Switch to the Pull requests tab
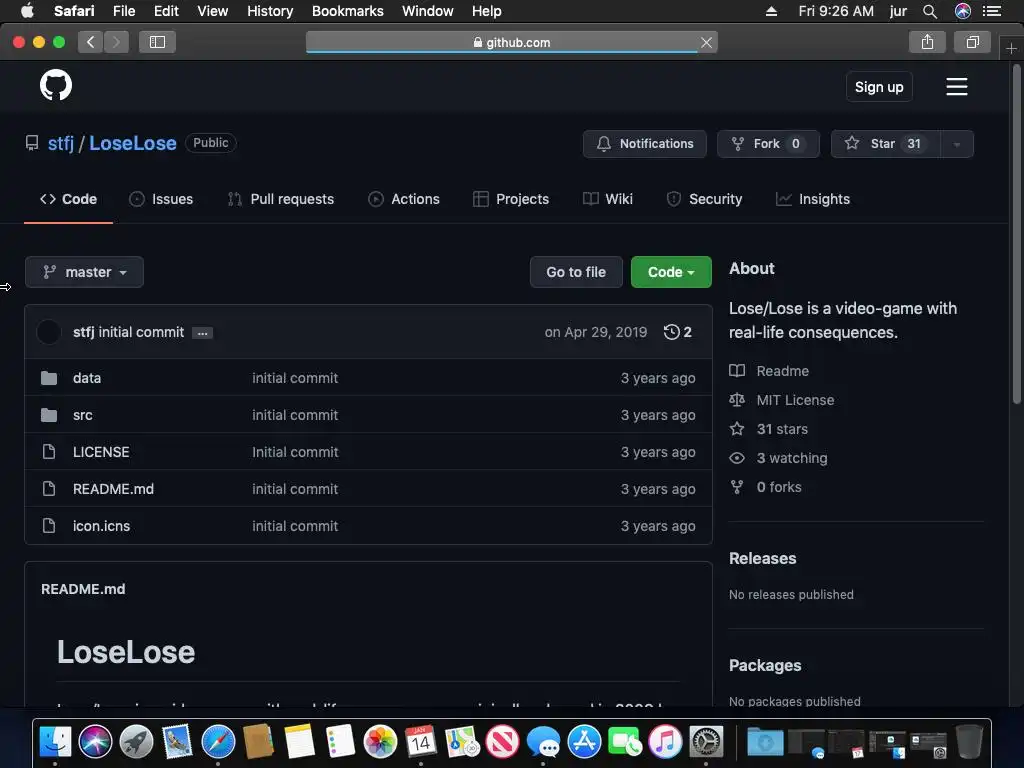Screen dimensions: 1024x768 tap(281, 199)
